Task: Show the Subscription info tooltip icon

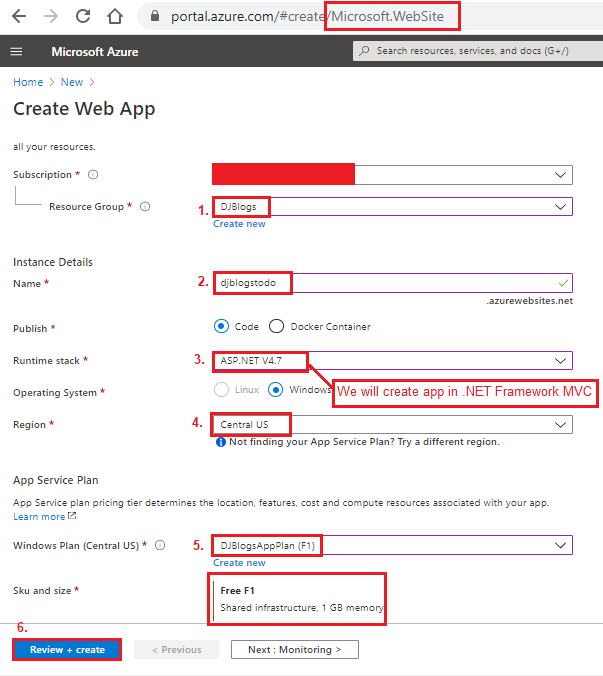Action: point(93,175)
